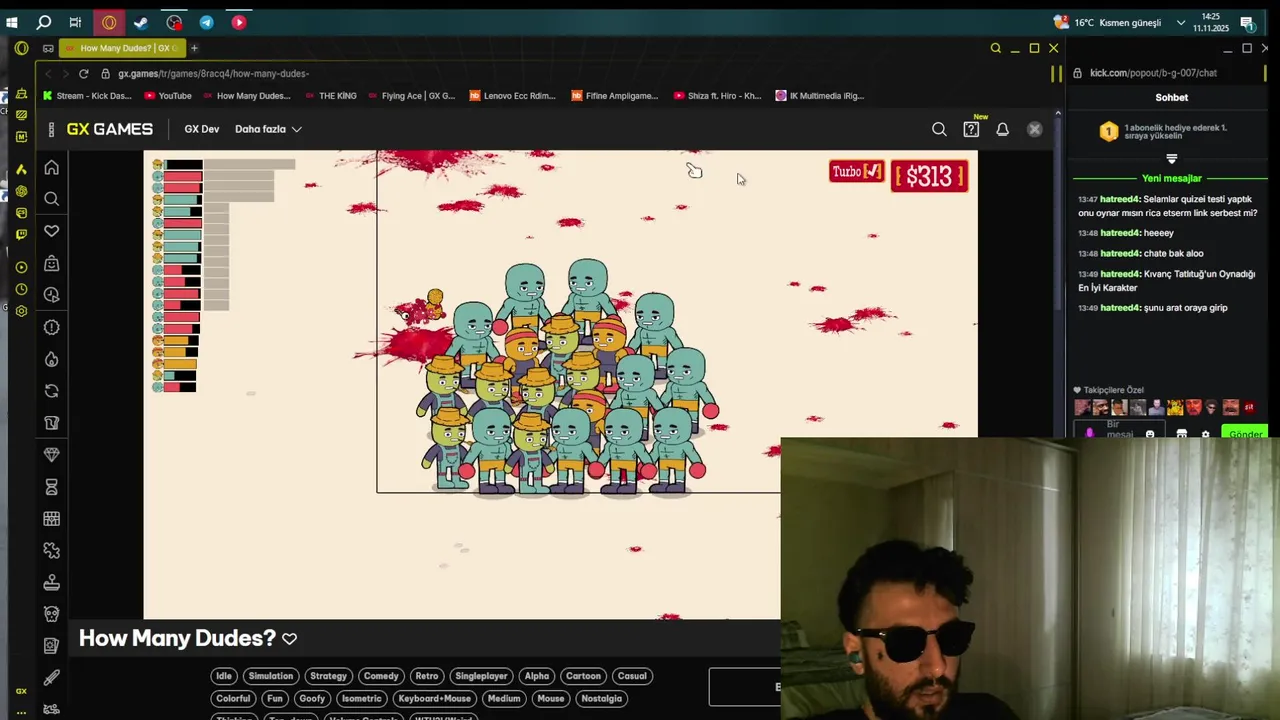Open the Steam taskbar icon

(141, 22)
